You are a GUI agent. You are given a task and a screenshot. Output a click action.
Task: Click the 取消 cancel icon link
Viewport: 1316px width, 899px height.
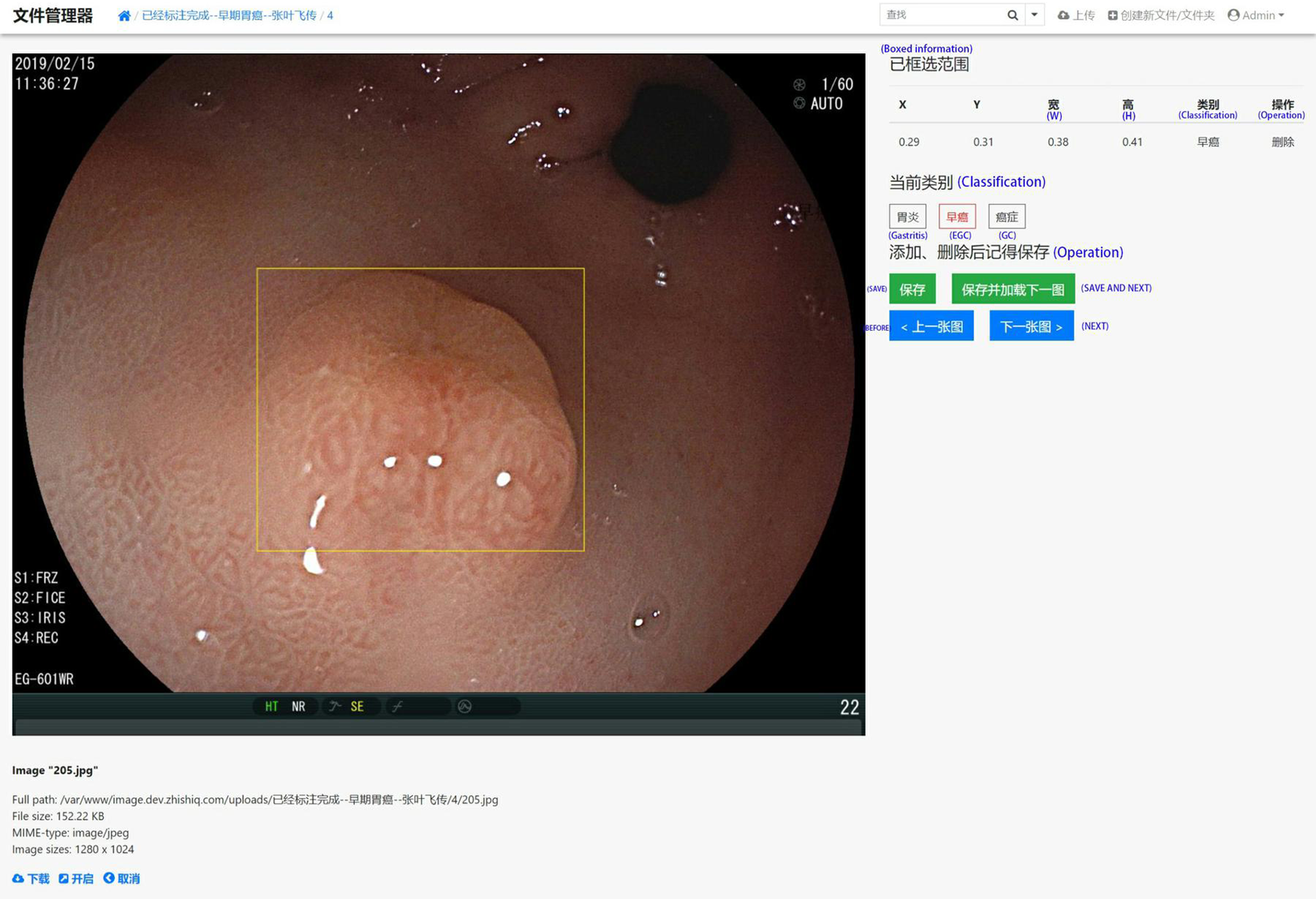click(x=109, y=878)
